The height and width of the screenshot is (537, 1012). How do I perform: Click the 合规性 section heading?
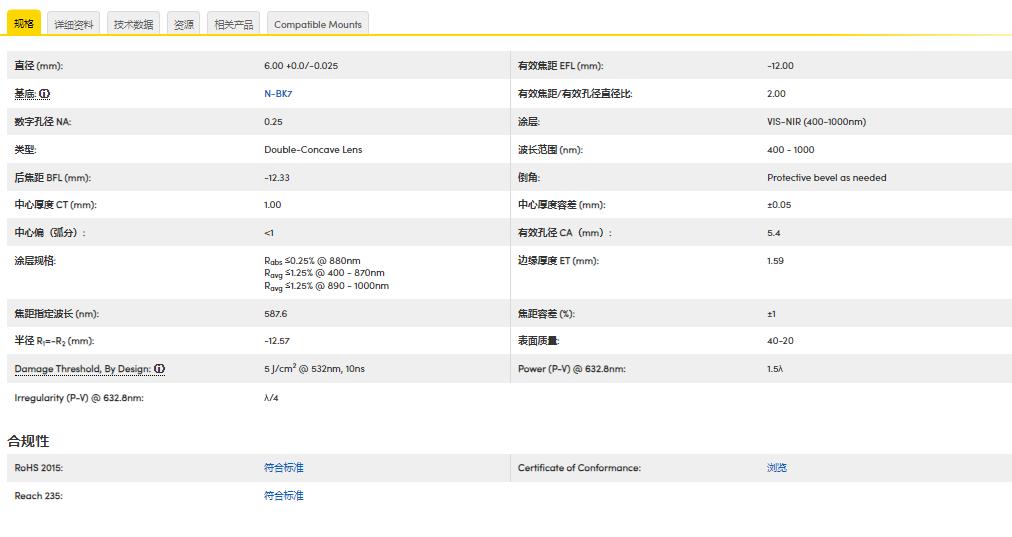coord(28,441)
